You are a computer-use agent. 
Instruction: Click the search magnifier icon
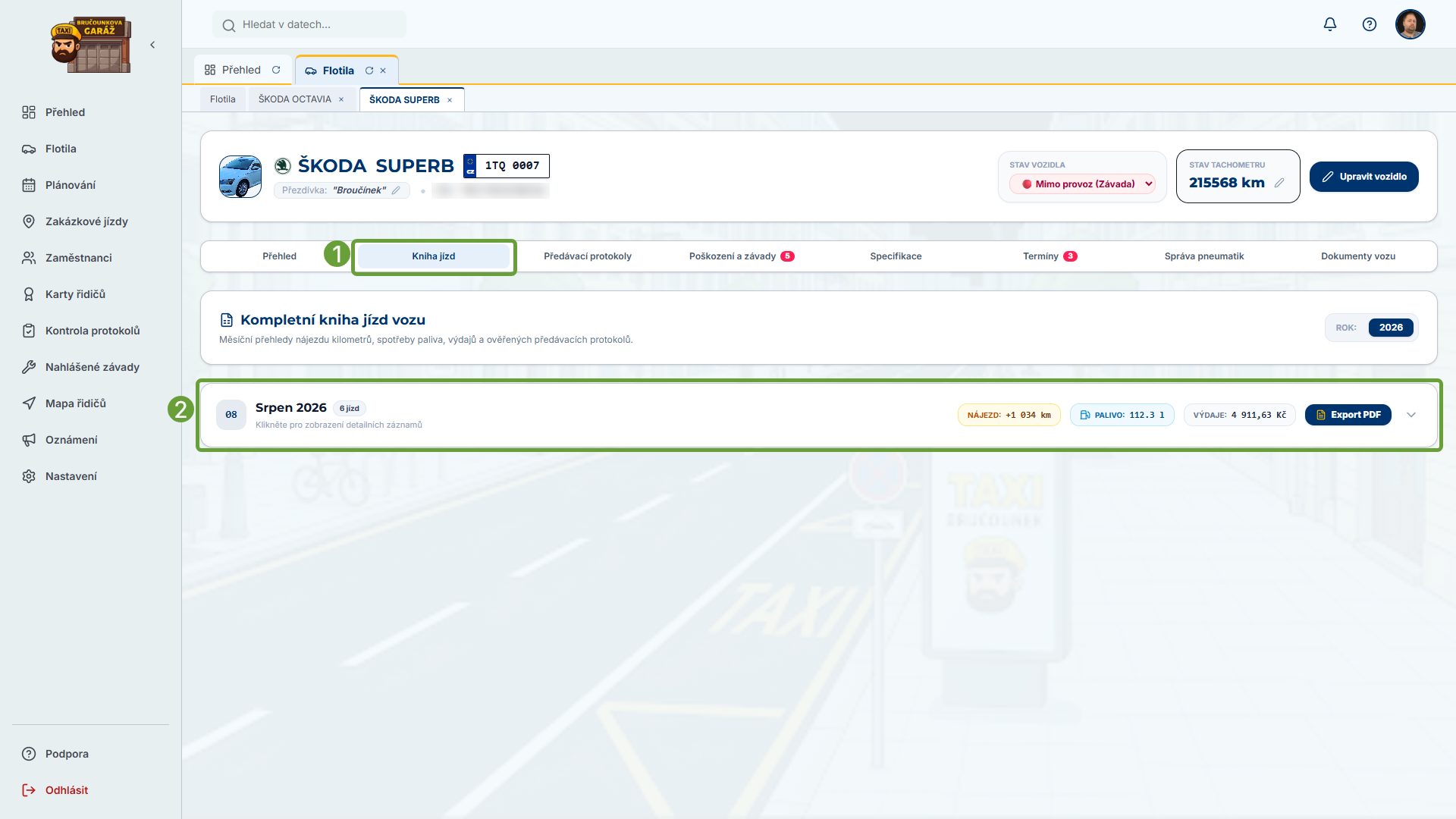click(x=228, y=25)
